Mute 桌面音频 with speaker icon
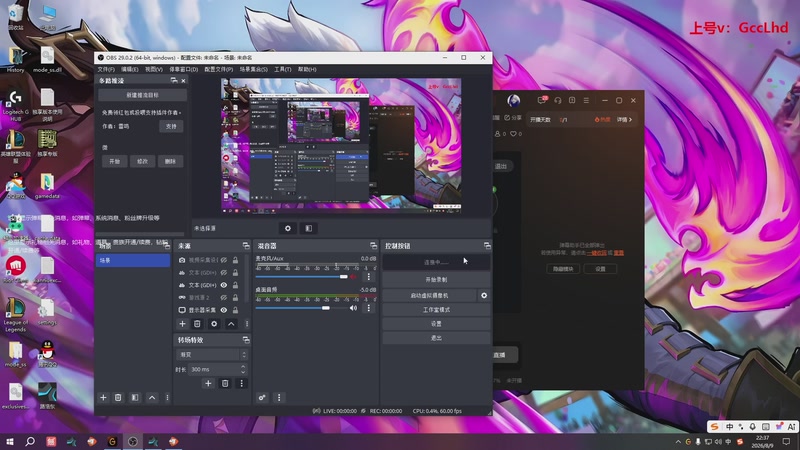The width and height of the screenshot is (800, 450). [353, 308]
